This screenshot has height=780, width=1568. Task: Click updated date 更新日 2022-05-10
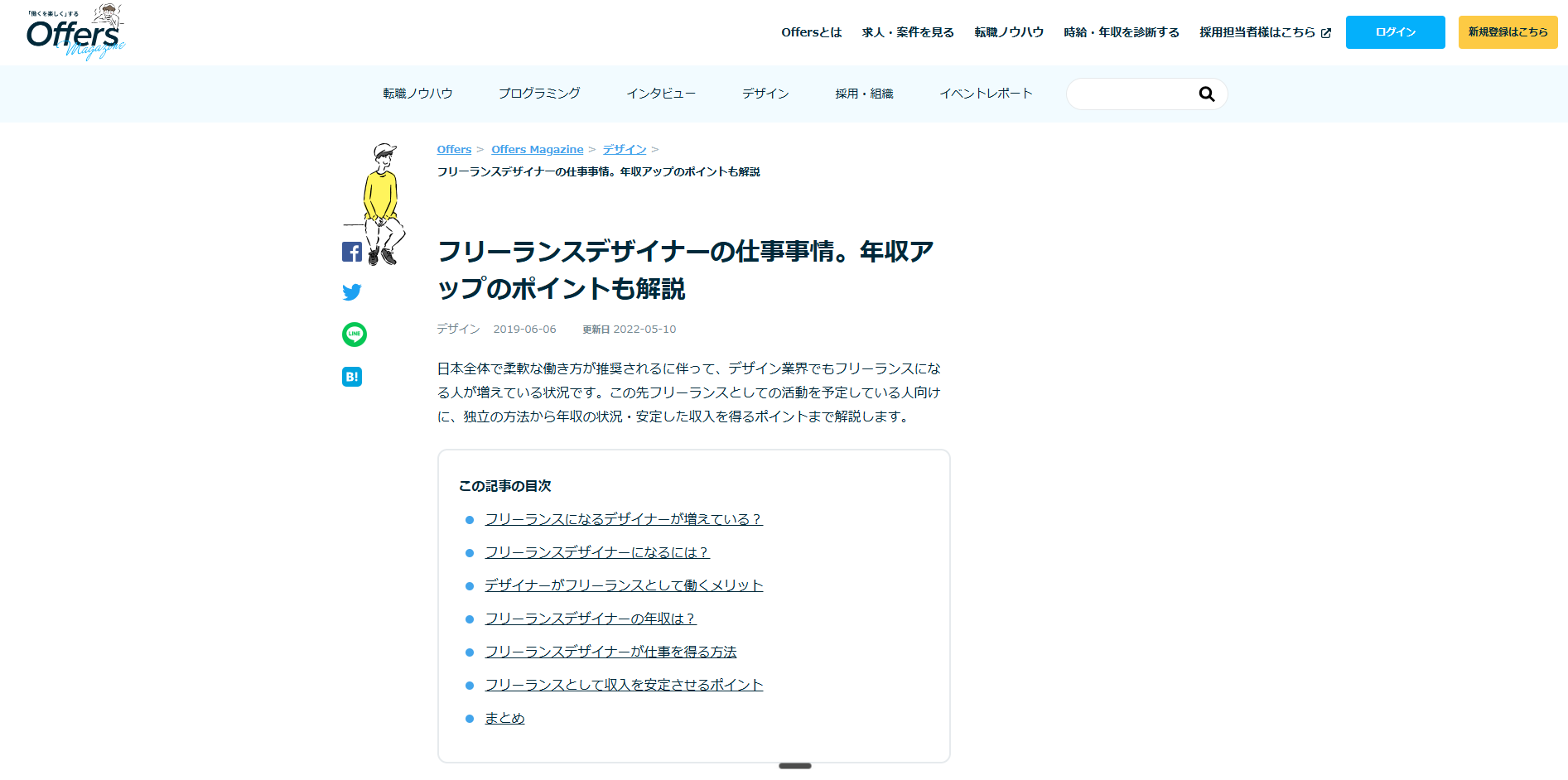click(630, 330)
